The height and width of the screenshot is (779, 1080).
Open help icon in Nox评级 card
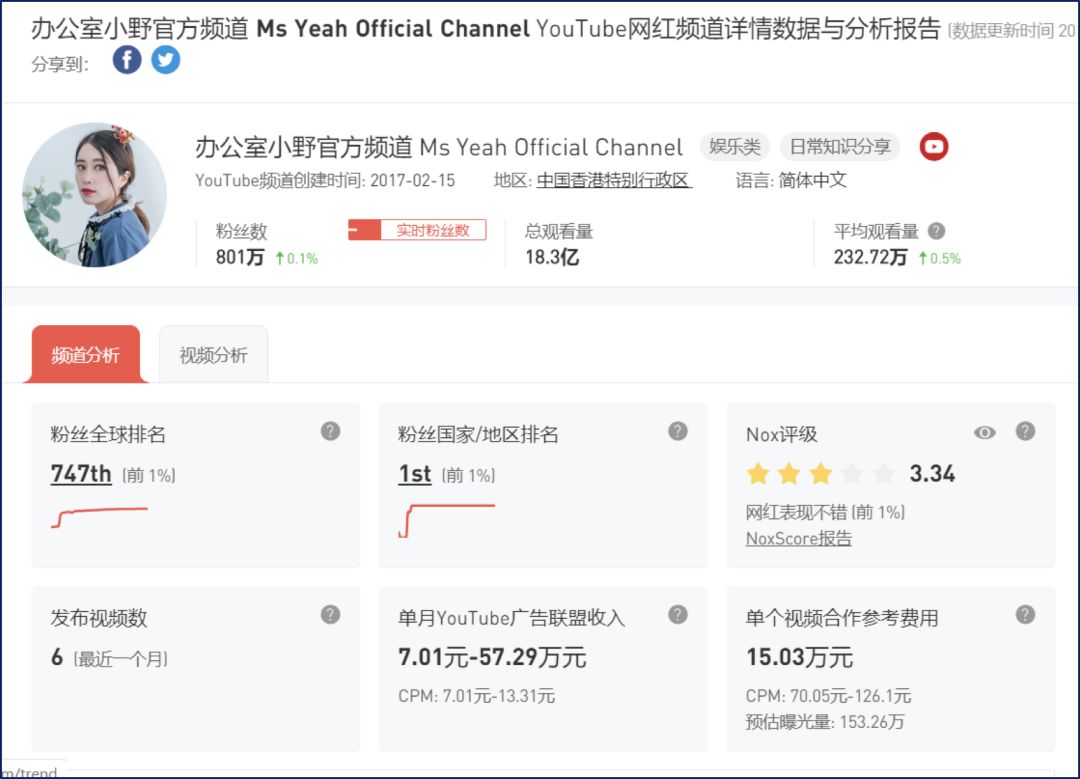click(1025, 431)
